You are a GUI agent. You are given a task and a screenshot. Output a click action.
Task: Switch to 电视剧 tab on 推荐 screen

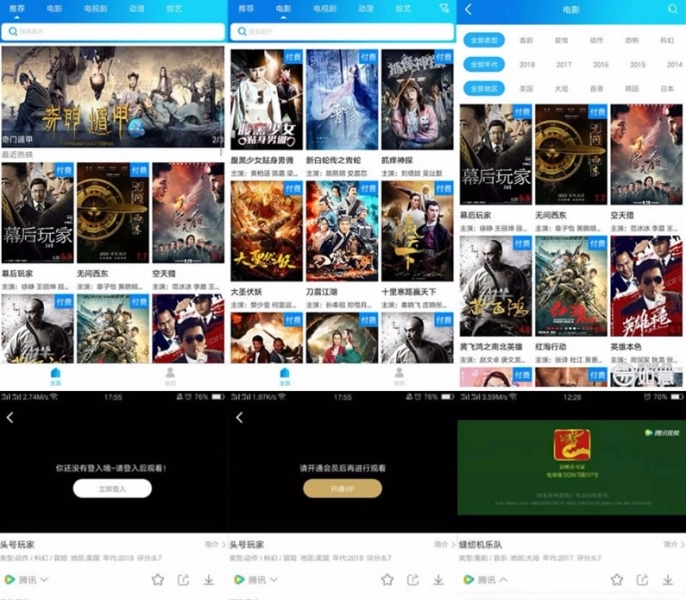pos(95,8)
